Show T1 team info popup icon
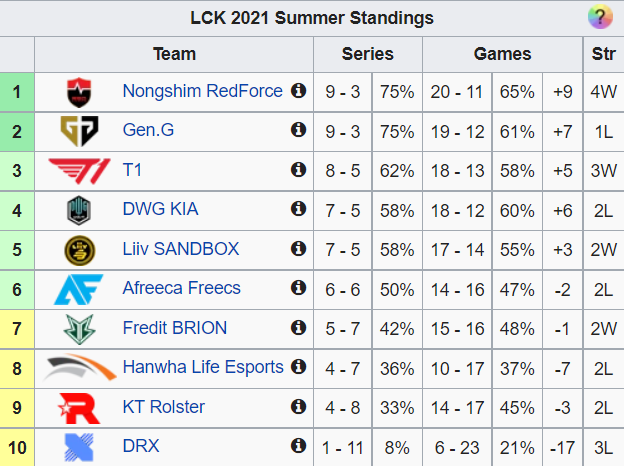The image size is (624, 466). pos(298,170)
